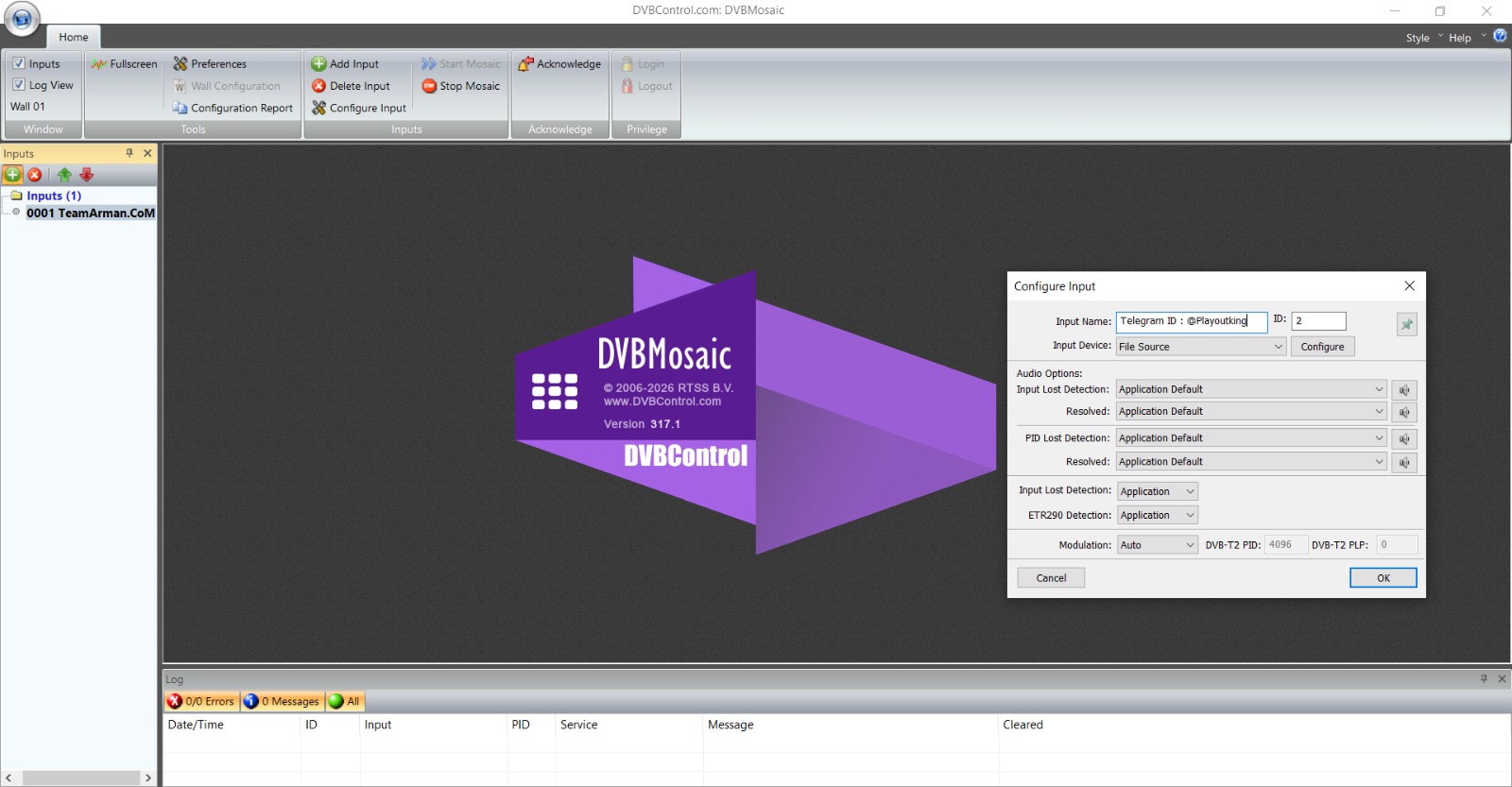Click the Fullscreen tool
This screenshot has height=787, width=1512.
(x=125, y=64)
